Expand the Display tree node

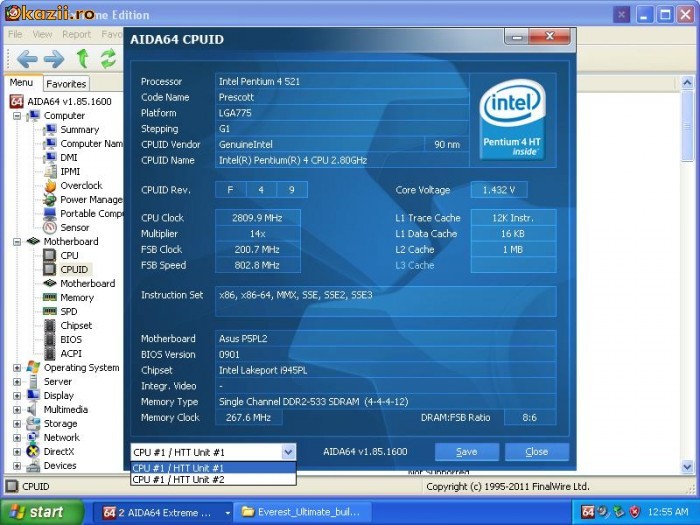[x=17, y=396]
